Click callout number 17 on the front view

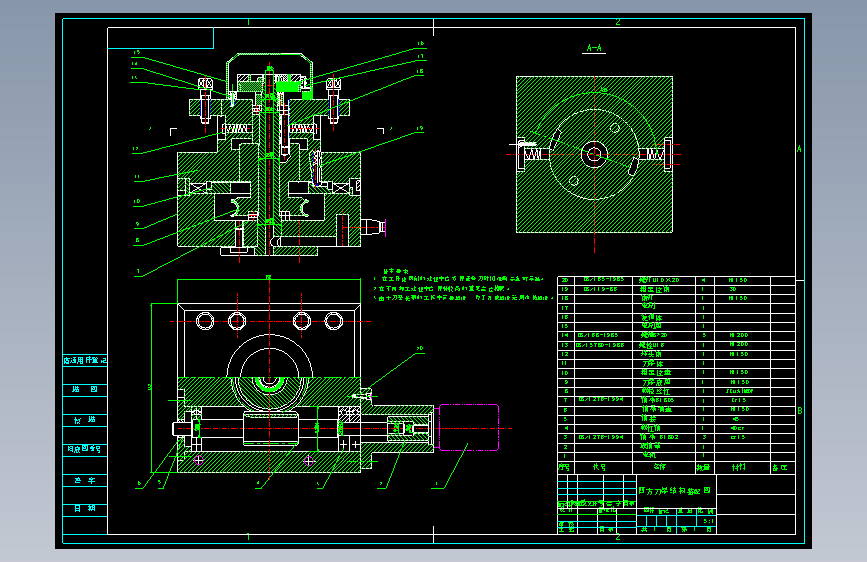coord(421,56)
